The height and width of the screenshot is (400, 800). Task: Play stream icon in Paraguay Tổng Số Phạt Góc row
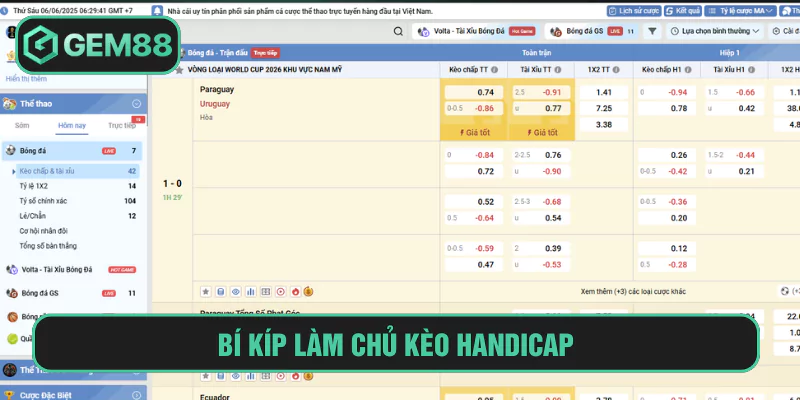pyautogui.click(x=280, y=376)
